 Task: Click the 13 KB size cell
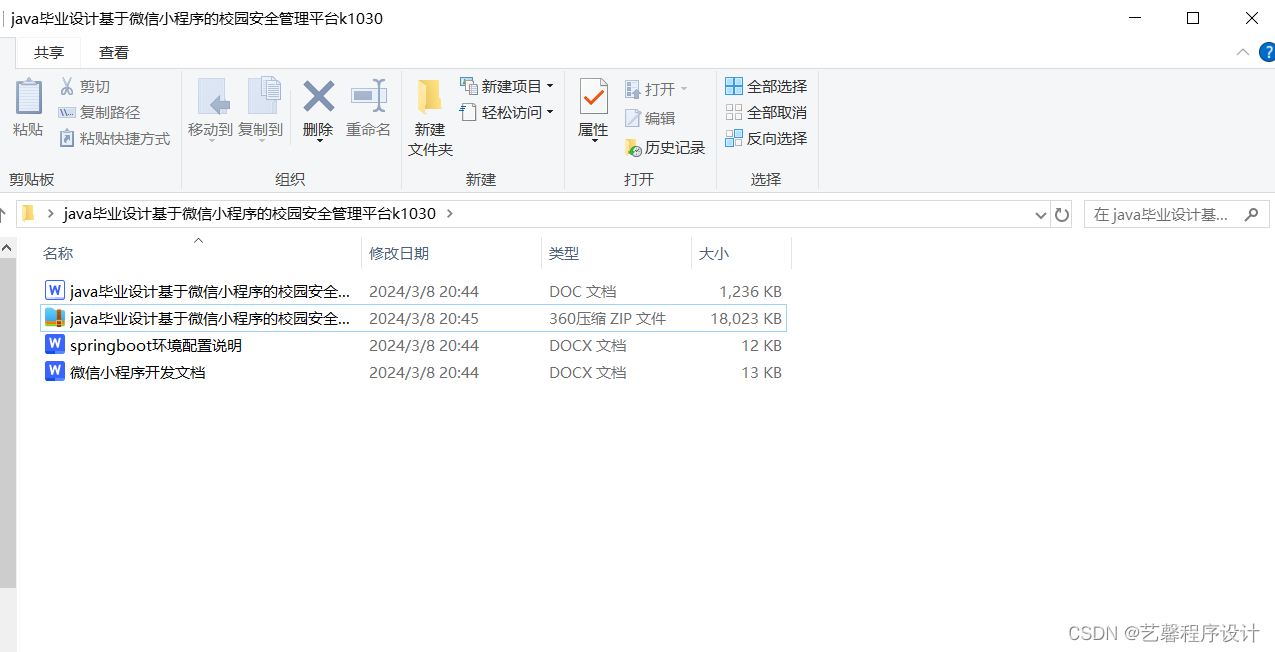pyautogui.click(x=761, y=373)
